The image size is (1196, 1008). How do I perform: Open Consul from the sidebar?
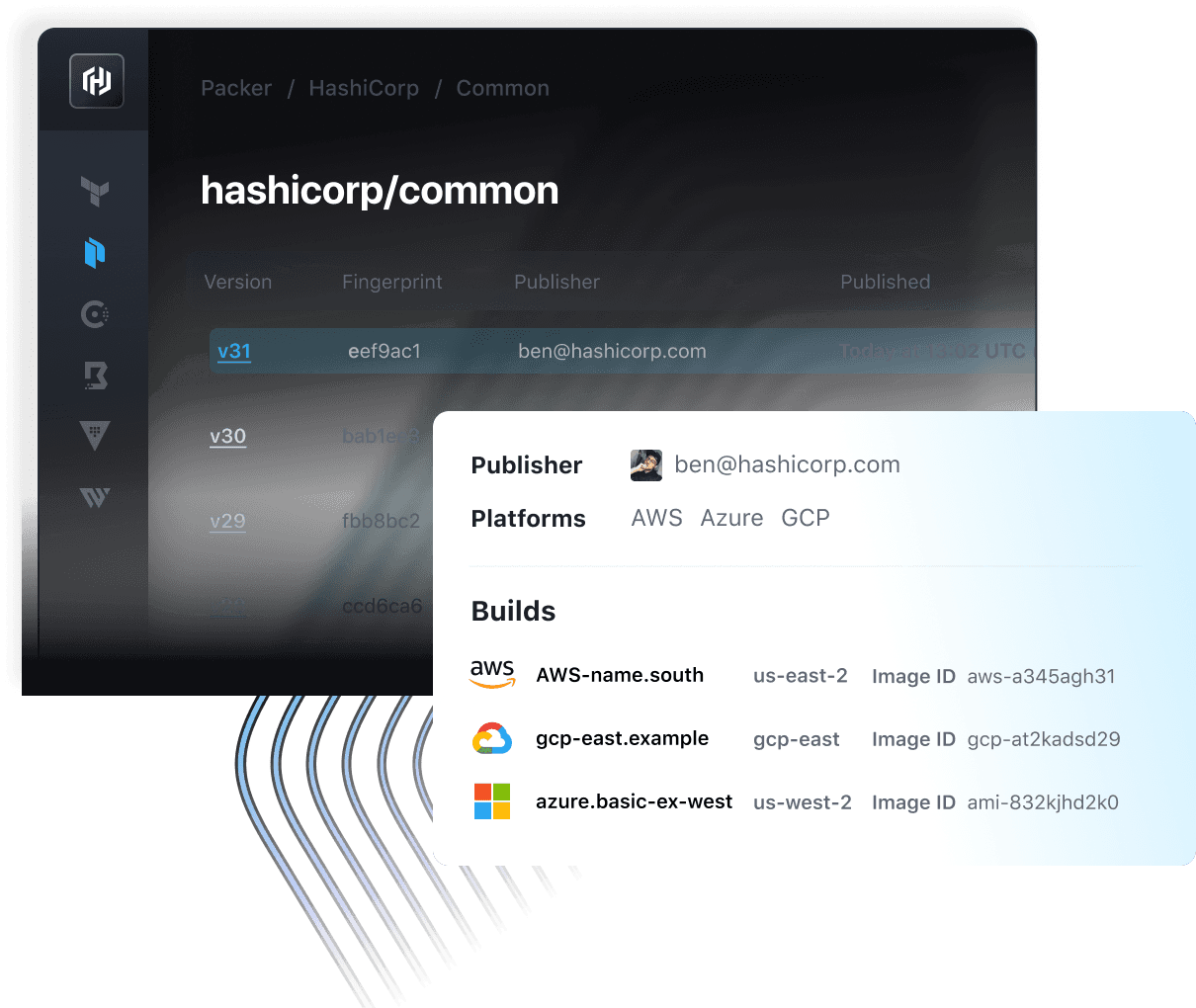(95, 314)
